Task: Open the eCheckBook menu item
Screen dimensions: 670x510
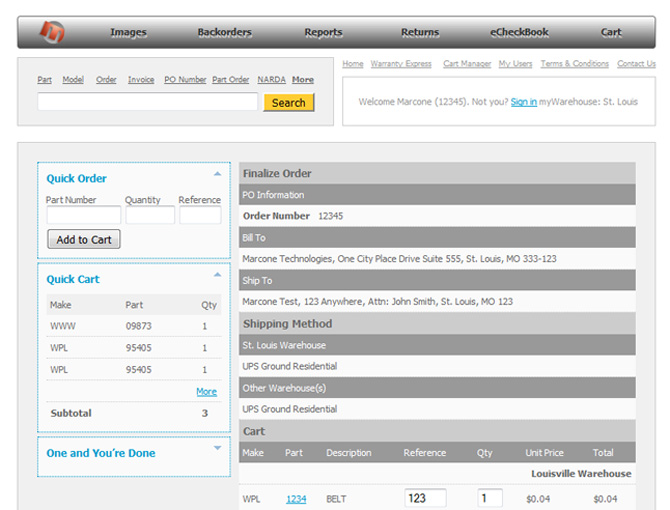Action: click(x=519, y=32)
